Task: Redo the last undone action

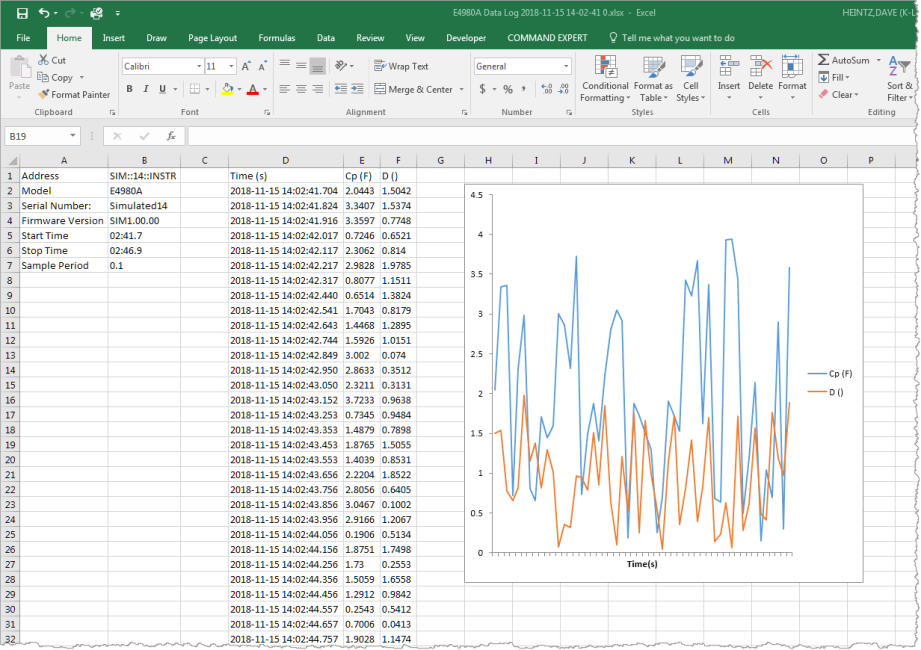Action: 69,13
